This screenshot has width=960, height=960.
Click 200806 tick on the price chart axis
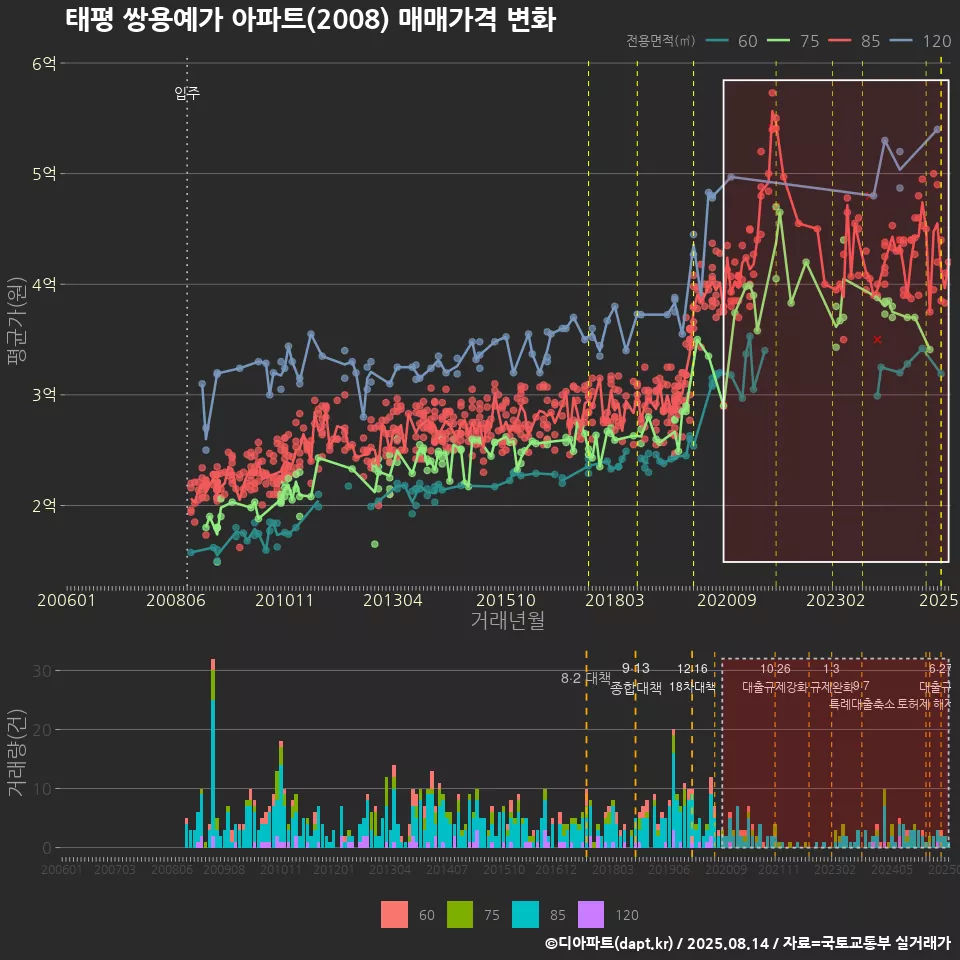[x=176, y=600]
